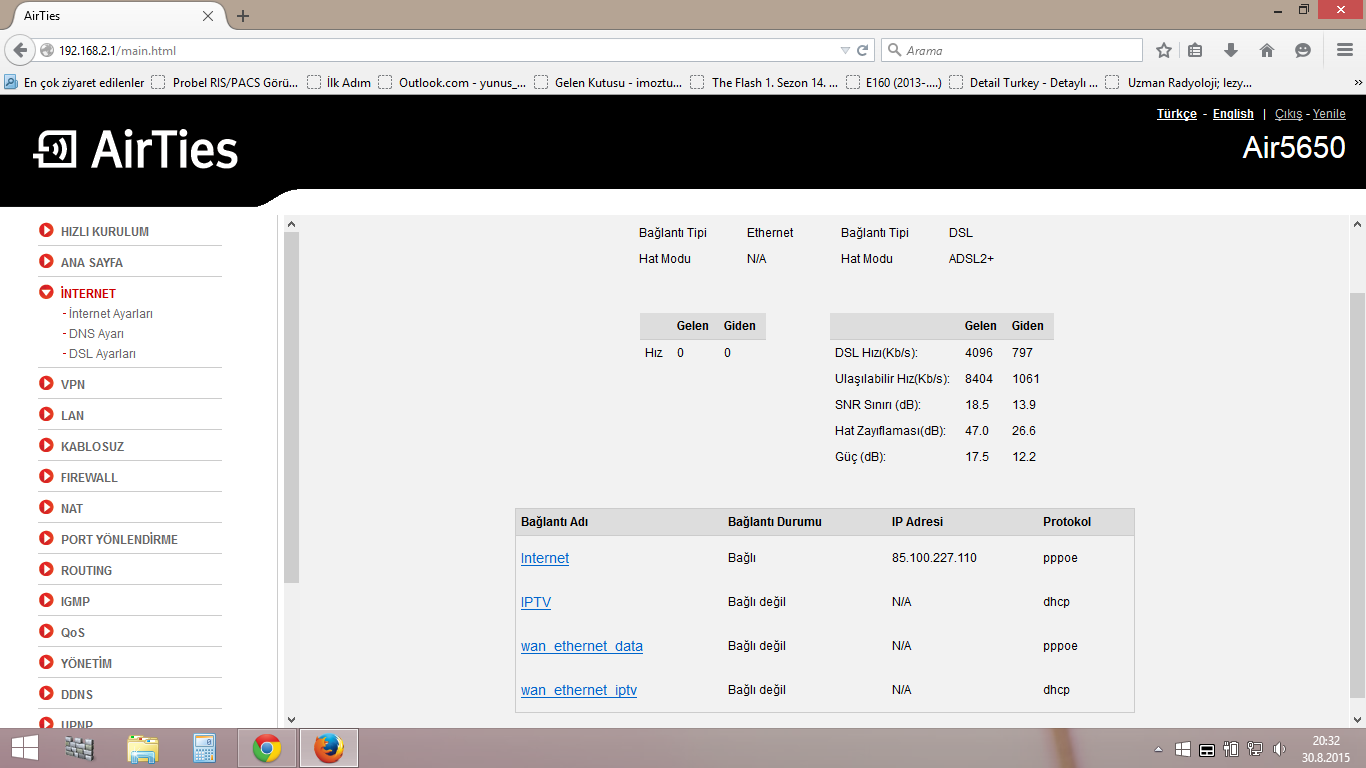Viewport: 1366px width, 768px height.
Task: Open a new tab with plus button
Action: (243, 16)
